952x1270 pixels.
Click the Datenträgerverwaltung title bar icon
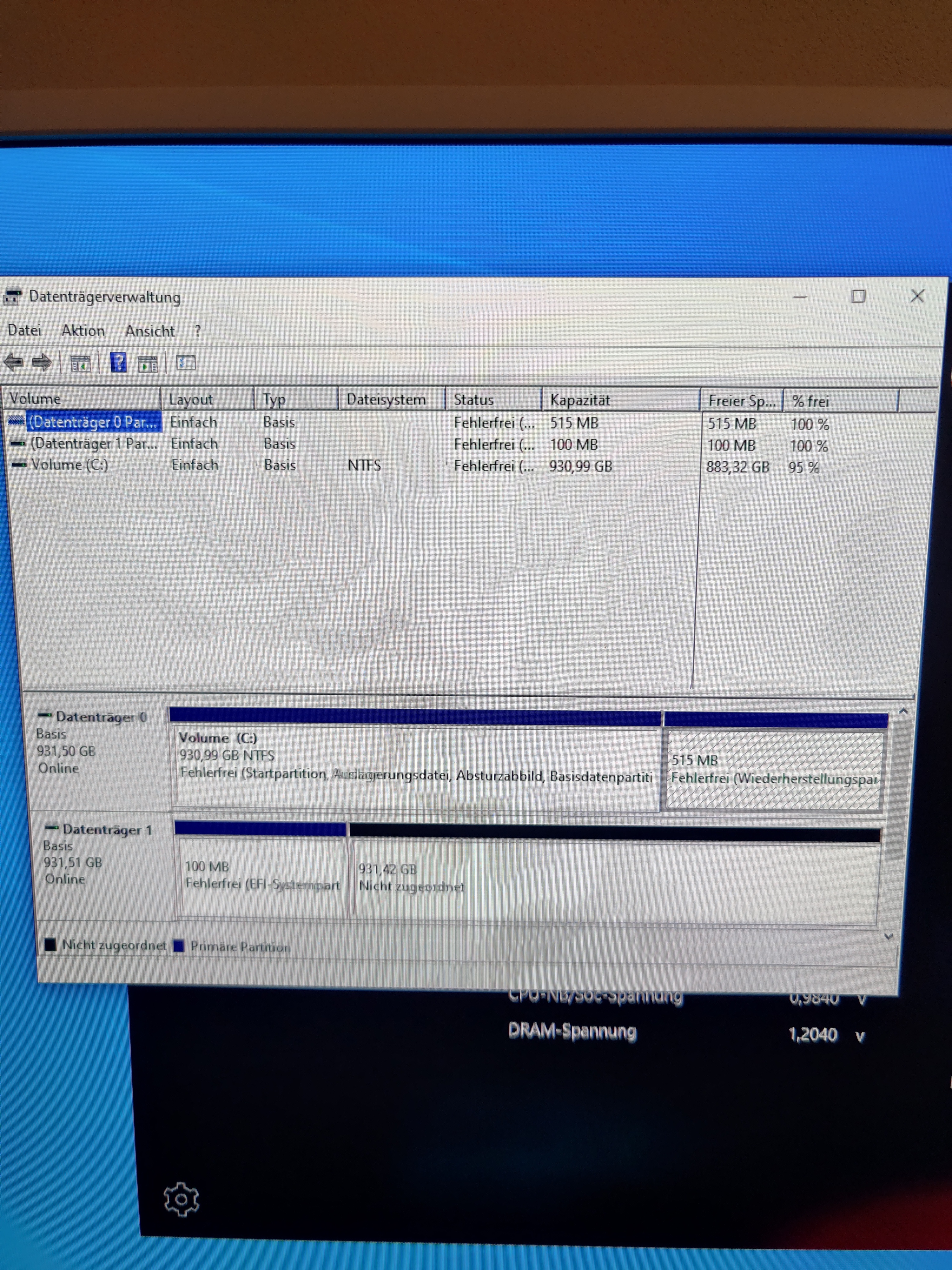(x=12, y=297)
